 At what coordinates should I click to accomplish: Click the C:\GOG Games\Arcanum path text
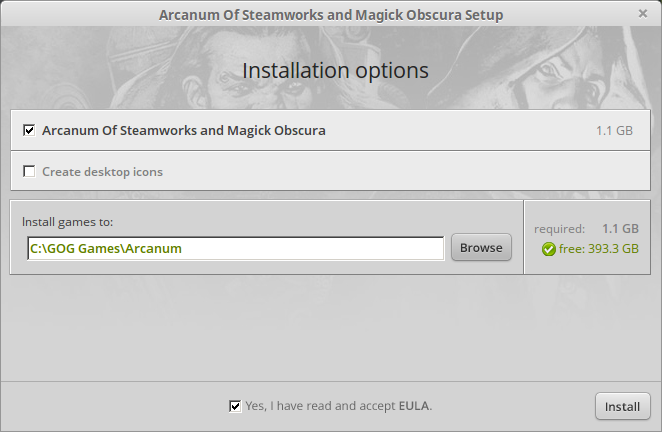coord(106,248)
